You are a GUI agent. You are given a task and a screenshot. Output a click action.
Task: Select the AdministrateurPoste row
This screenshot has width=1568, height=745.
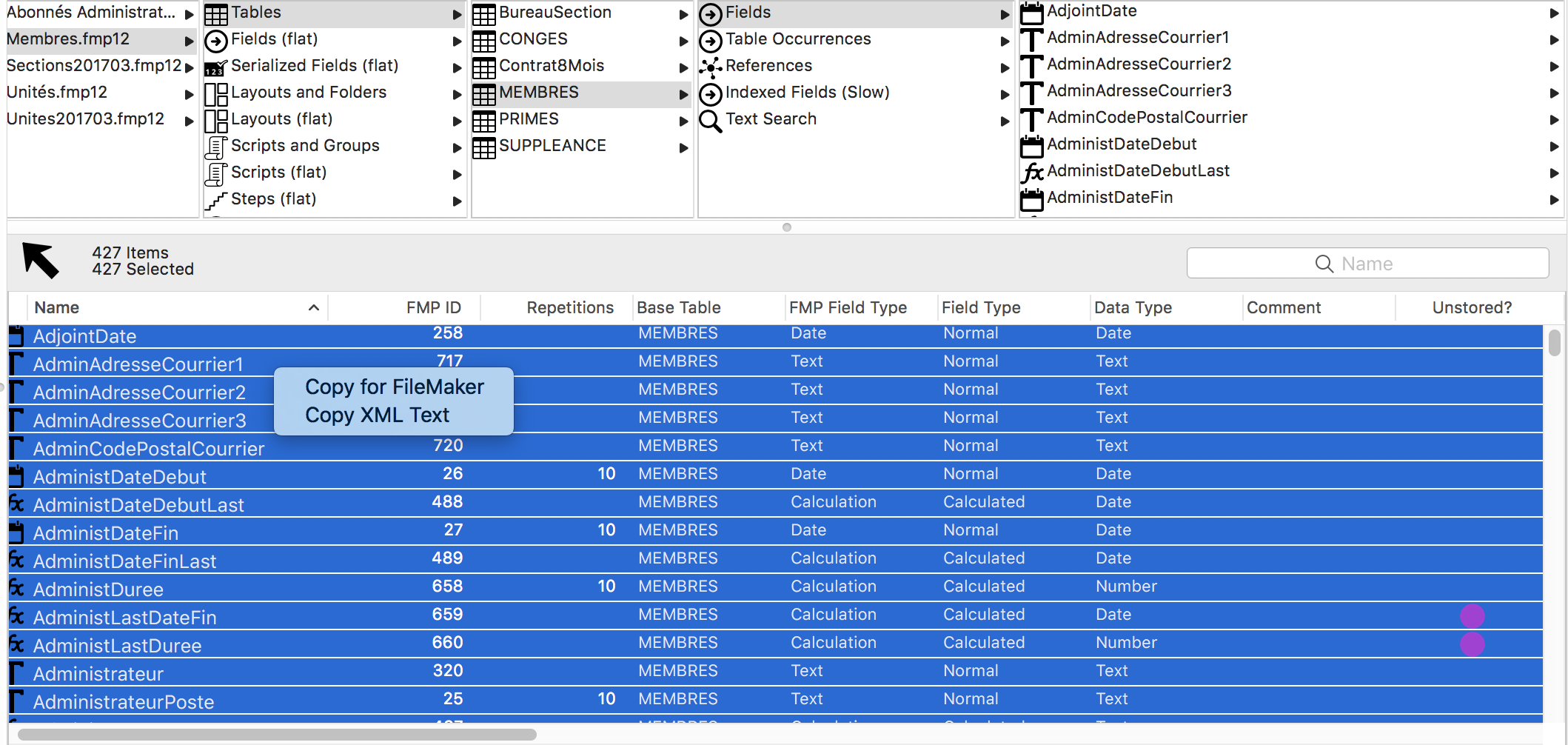776,701
